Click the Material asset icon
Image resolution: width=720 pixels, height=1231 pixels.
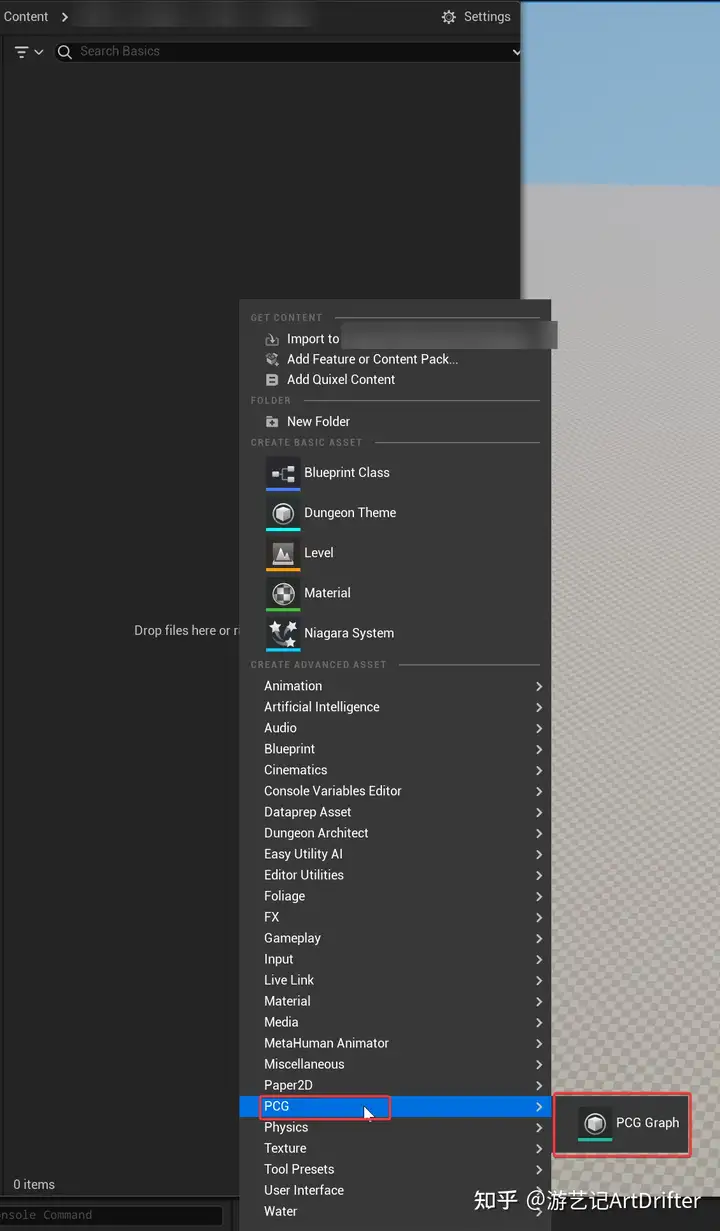[283, 593]
